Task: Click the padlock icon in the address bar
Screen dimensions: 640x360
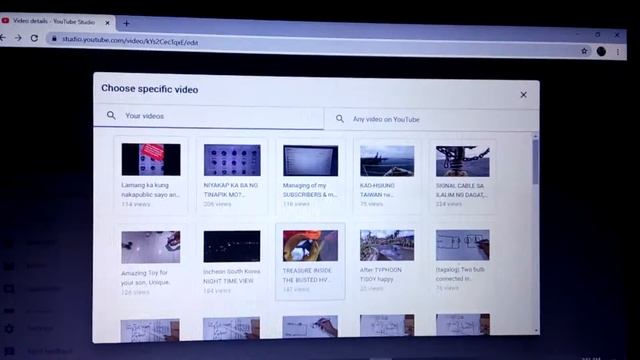Action: coord(54,39)
